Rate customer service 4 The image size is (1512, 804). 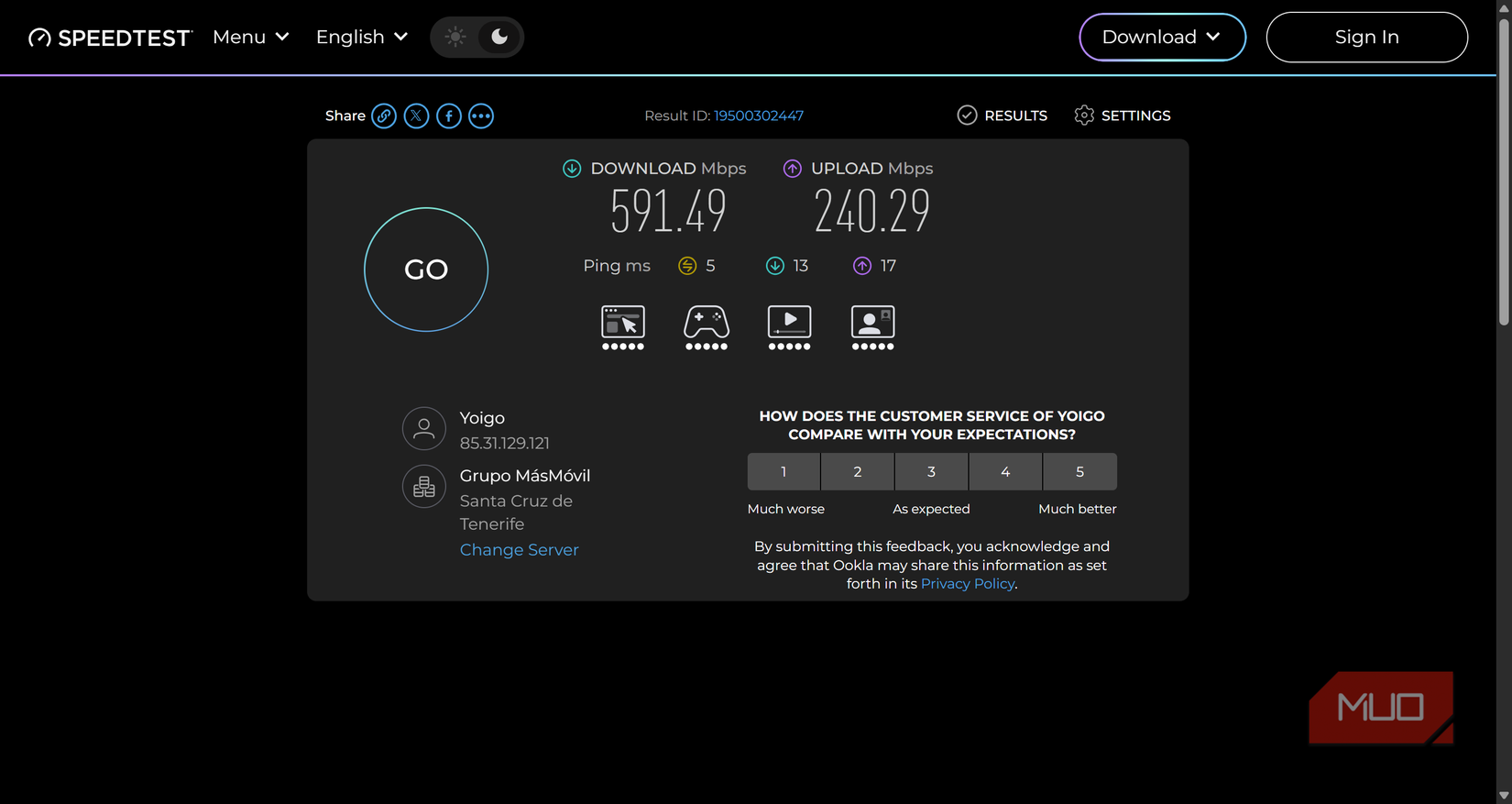(x=1005, y=471)
